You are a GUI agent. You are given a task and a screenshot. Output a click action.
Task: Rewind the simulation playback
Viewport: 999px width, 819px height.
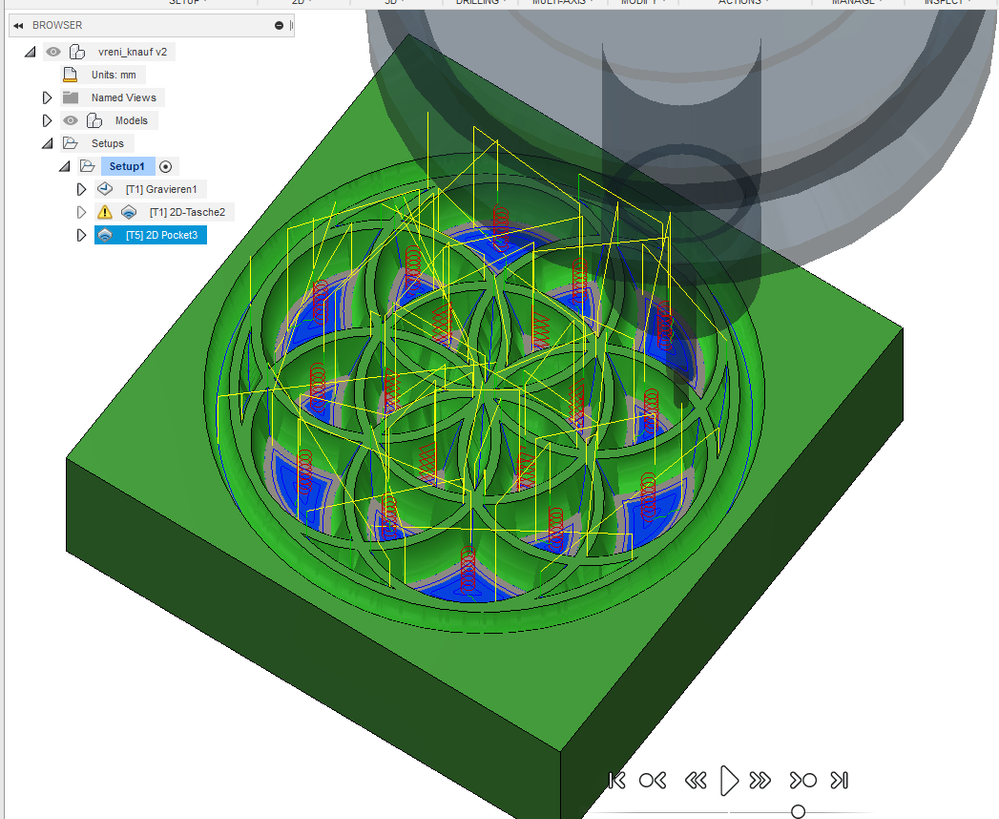point(696,780)
